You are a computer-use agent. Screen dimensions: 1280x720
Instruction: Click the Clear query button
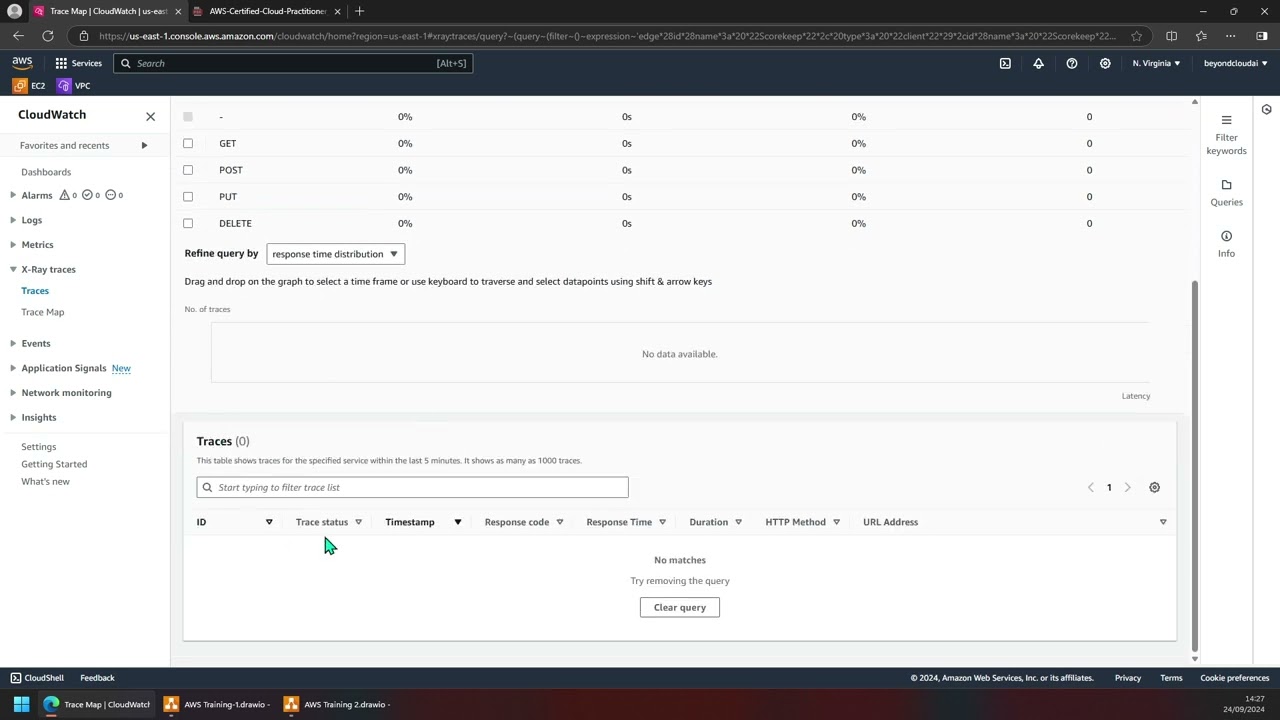pyautogui.click(x=680, y=607)
